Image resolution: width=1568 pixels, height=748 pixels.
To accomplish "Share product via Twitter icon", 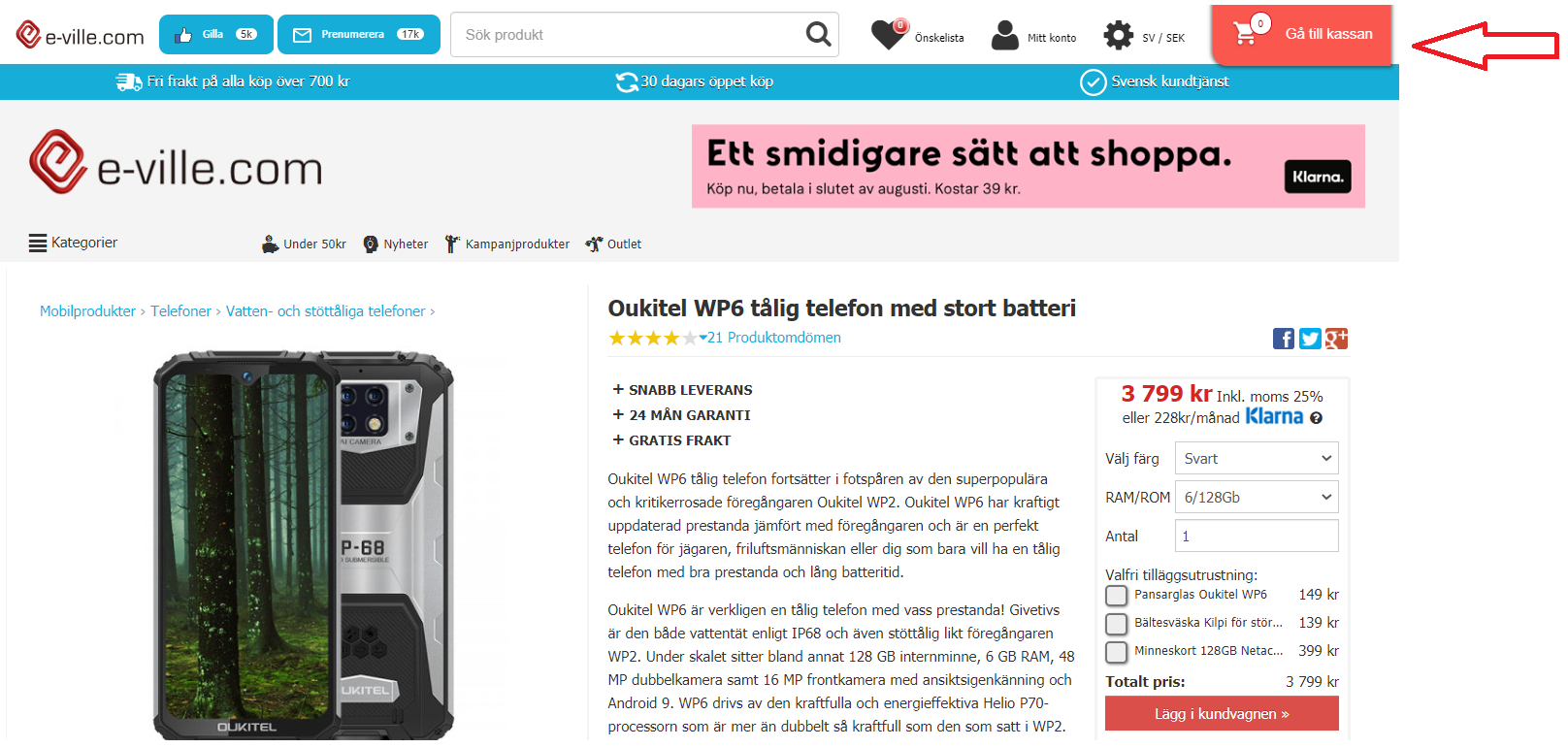I will (1310, 339).
